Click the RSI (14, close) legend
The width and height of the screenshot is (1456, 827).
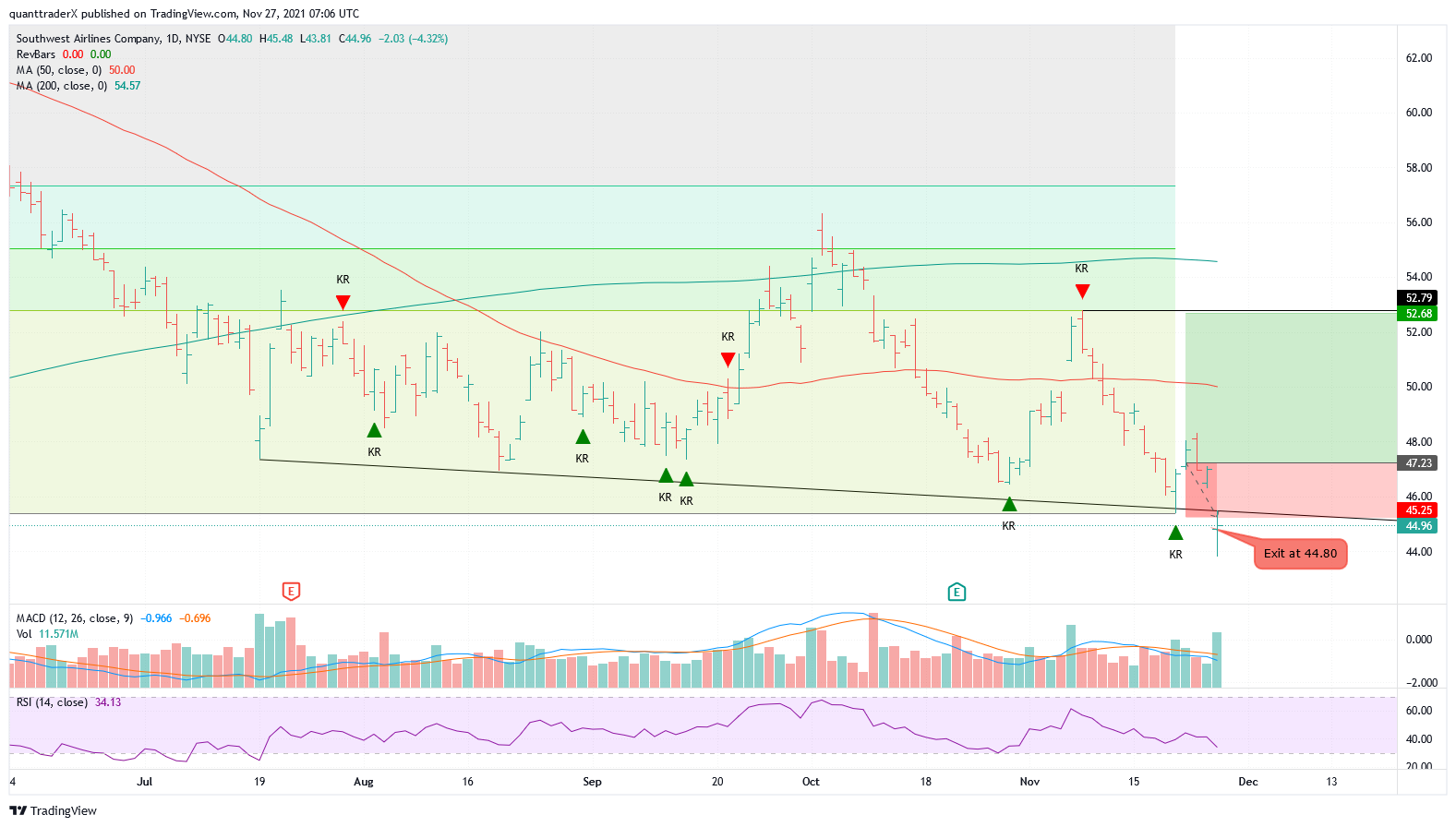coord(52,702)
